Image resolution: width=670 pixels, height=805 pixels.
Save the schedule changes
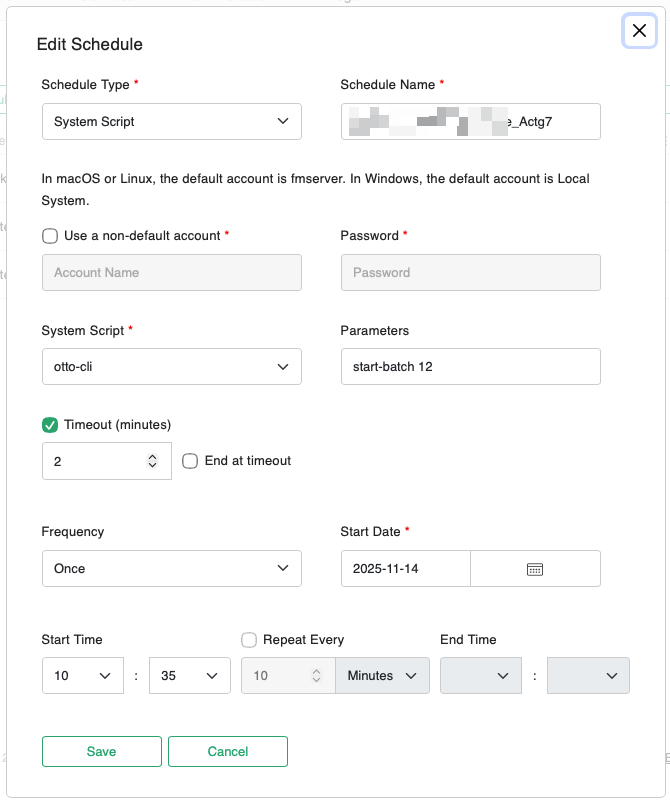pyautogui.click(x=101, y=751)
